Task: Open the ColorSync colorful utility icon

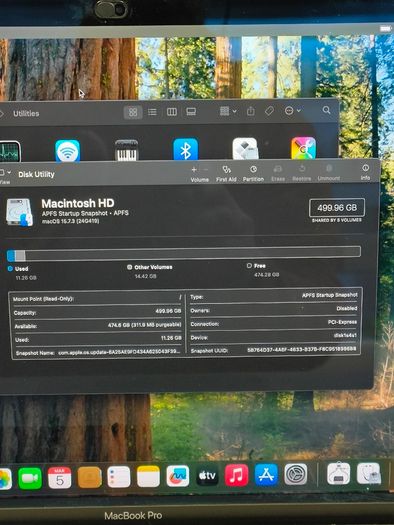Action: (303, 148)
